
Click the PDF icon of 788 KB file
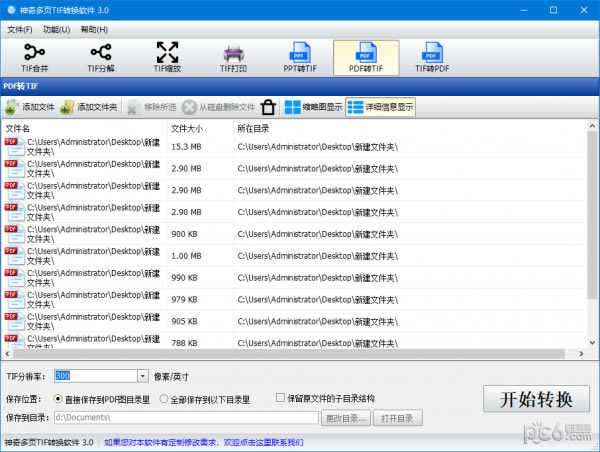[14, 341]
